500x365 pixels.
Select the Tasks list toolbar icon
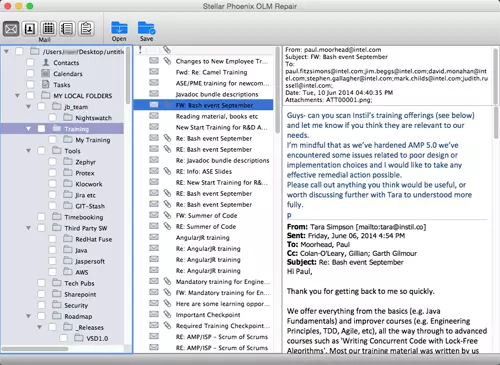pos(67,29)
